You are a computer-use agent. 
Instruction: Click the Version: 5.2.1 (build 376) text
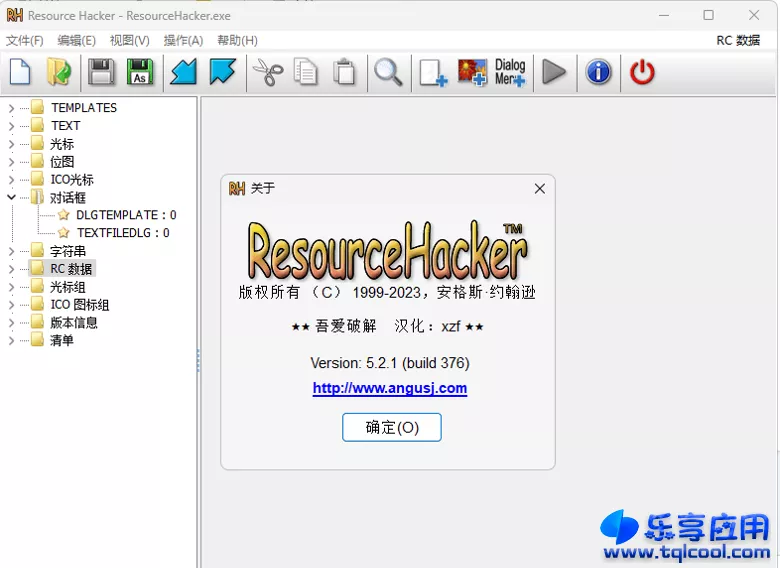pyautogui.click(x=390, y=363)
